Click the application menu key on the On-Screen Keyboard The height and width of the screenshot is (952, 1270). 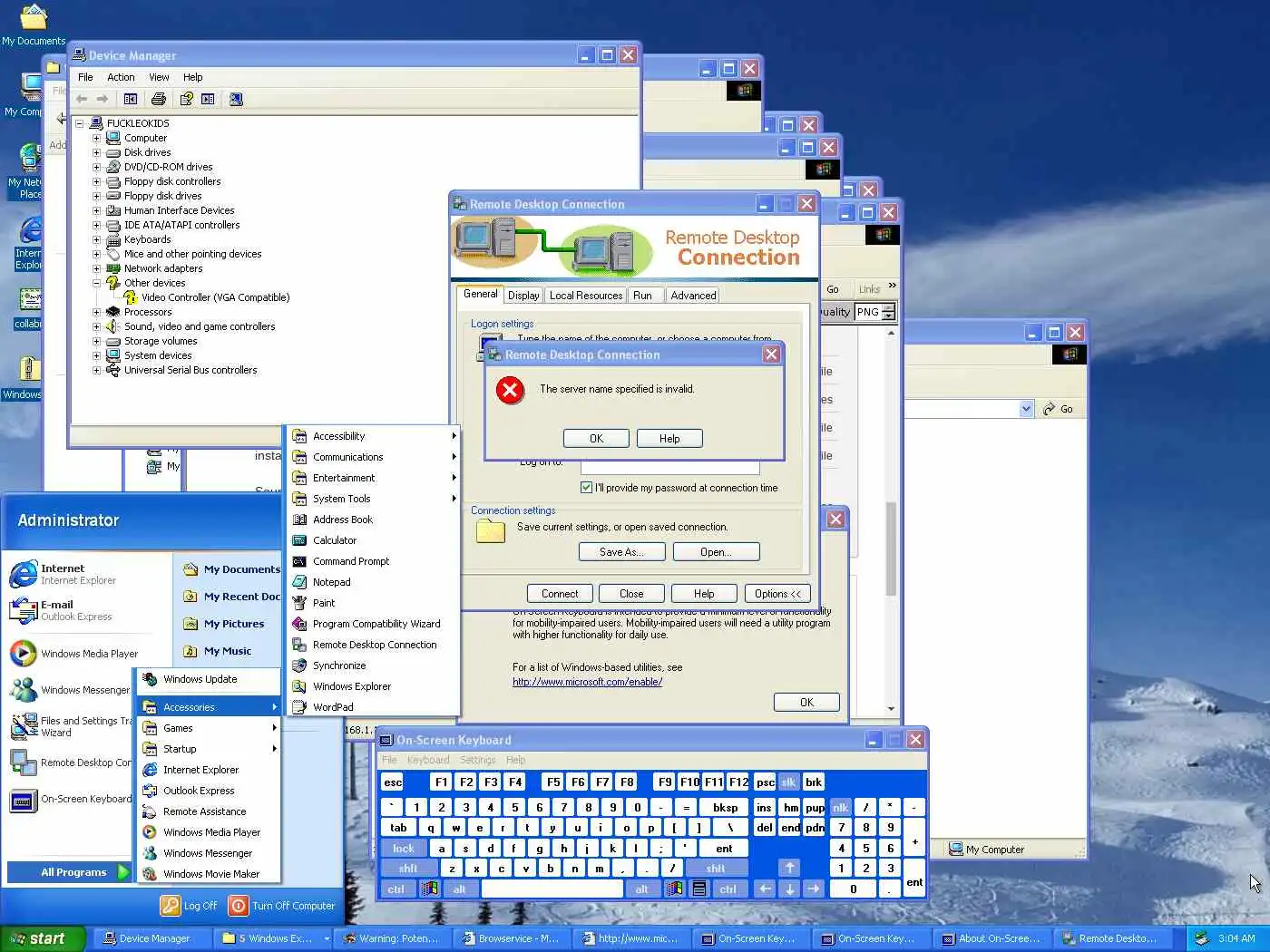tap(699, 889)
